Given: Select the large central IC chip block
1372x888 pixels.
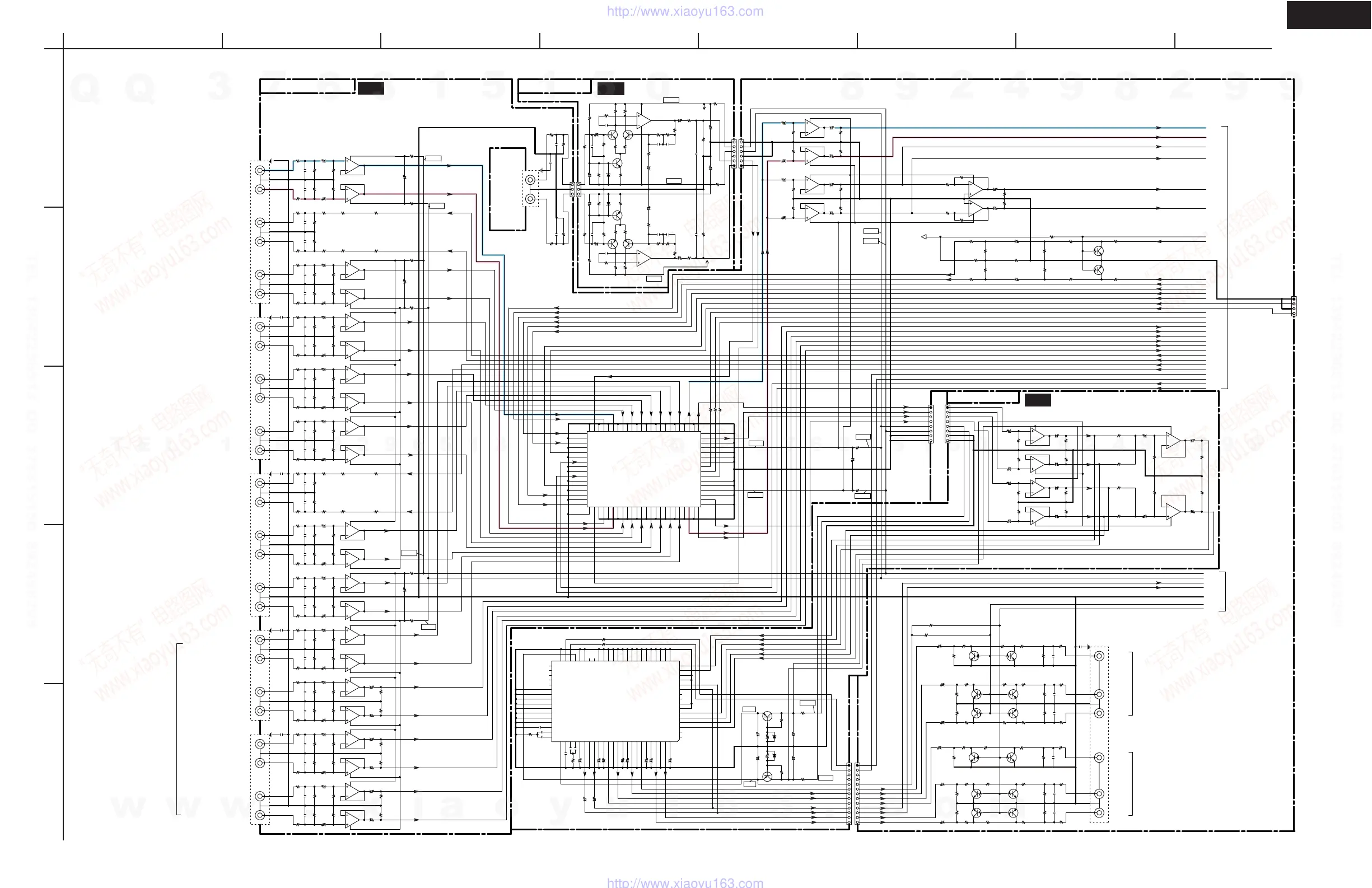Looking at the screenshot, I should 644,469.
